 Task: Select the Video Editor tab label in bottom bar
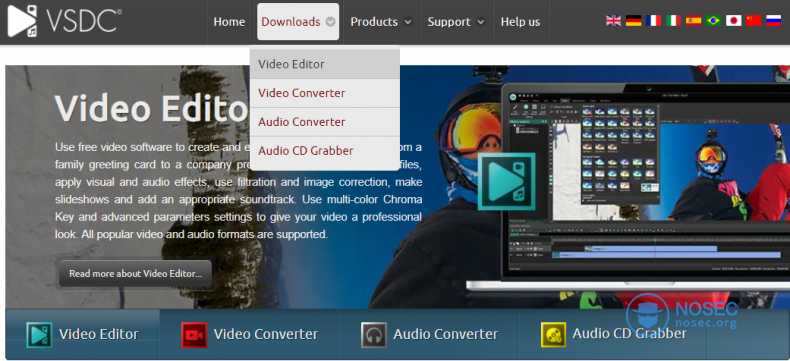pos(99,334)
